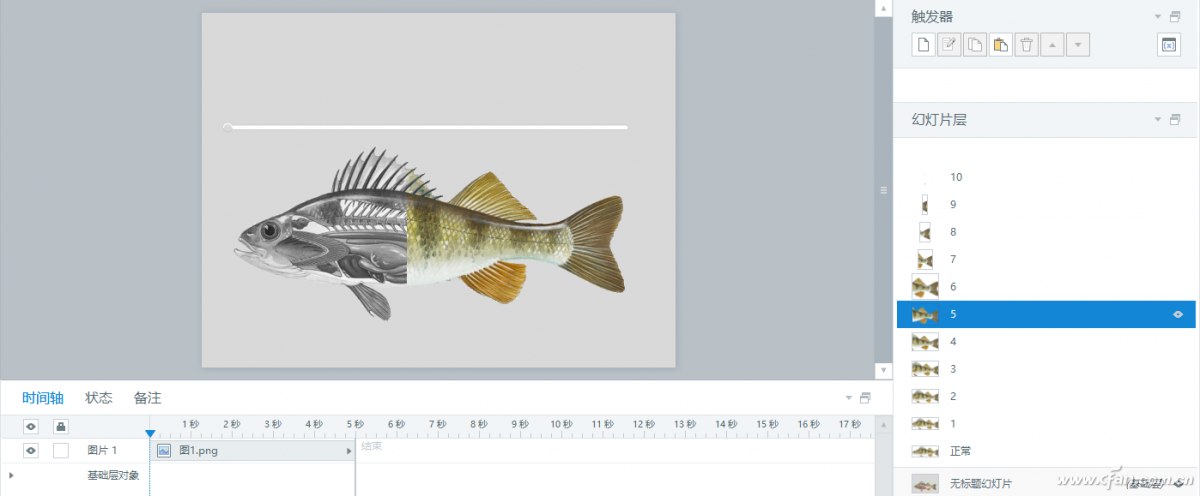Select the 正常 slide layer
Screen dimensions: 1200x496
tap(962, 451)
